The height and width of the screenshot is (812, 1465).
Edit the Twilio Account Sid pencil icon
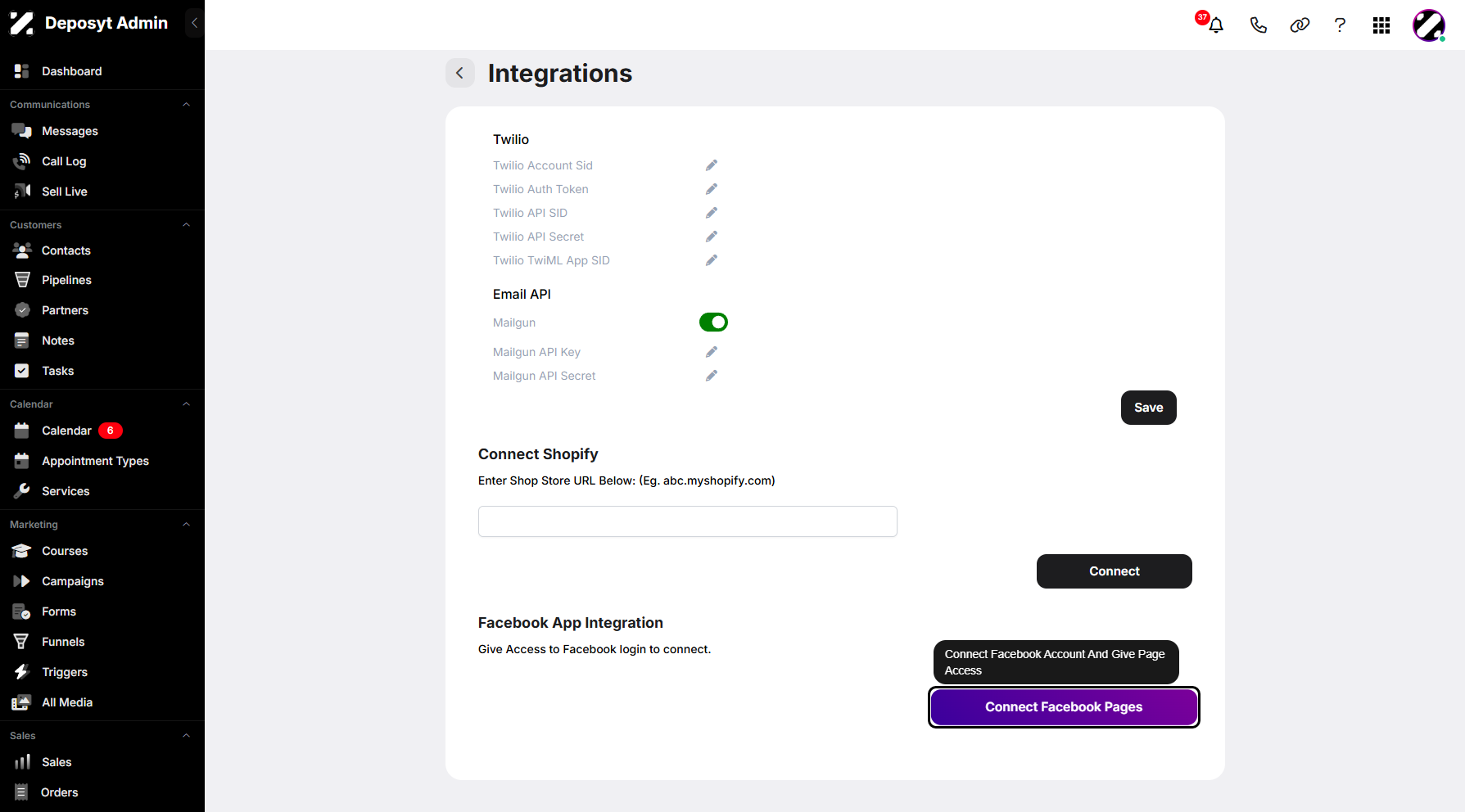[712, 165]
